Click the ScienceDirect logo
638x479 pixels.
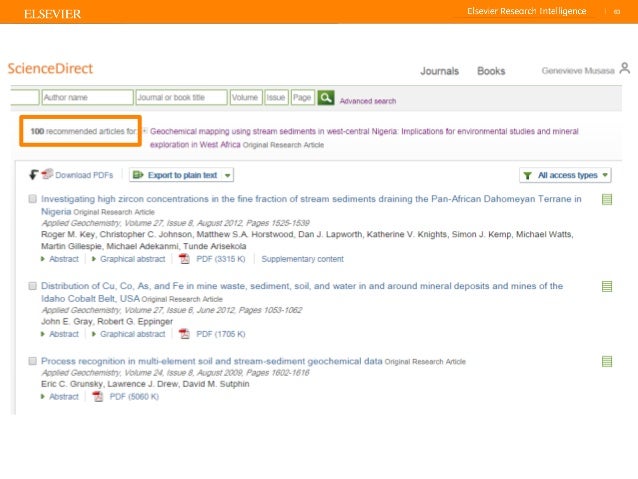(50, 68)
